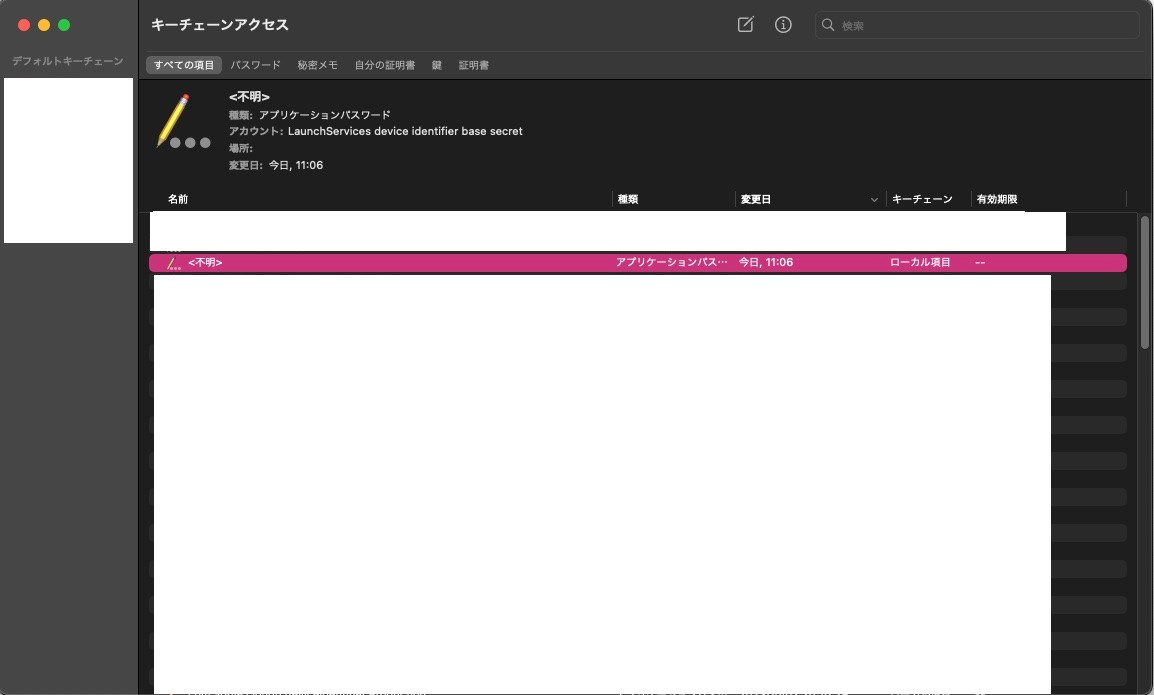
Task: Sort items by the 名前 column header
Action: 179,199
